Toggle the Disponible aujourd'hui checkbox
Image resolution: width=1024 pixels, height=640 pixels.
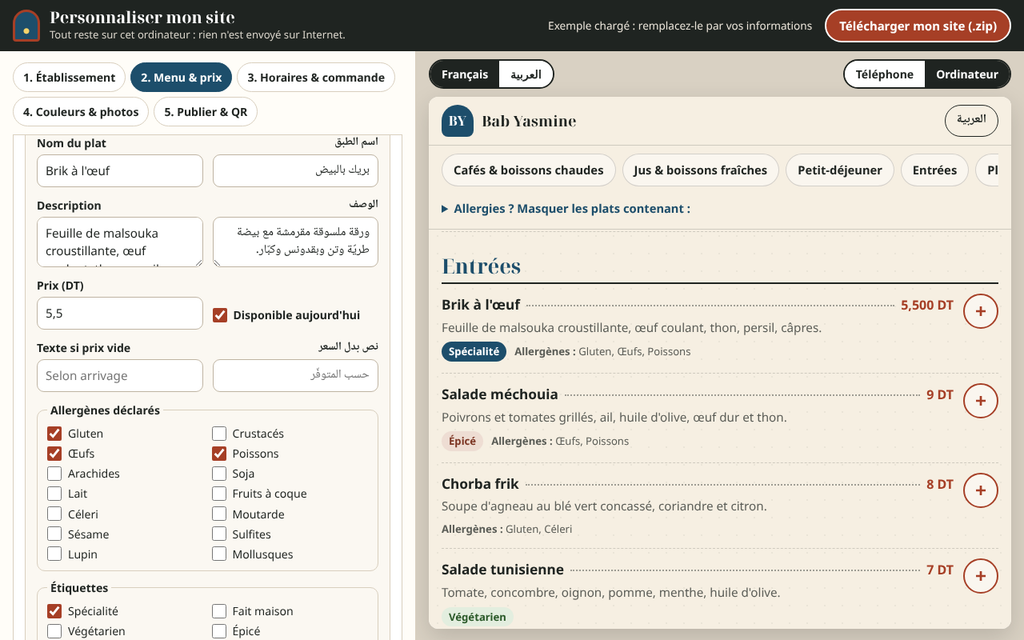click(220, 315)
